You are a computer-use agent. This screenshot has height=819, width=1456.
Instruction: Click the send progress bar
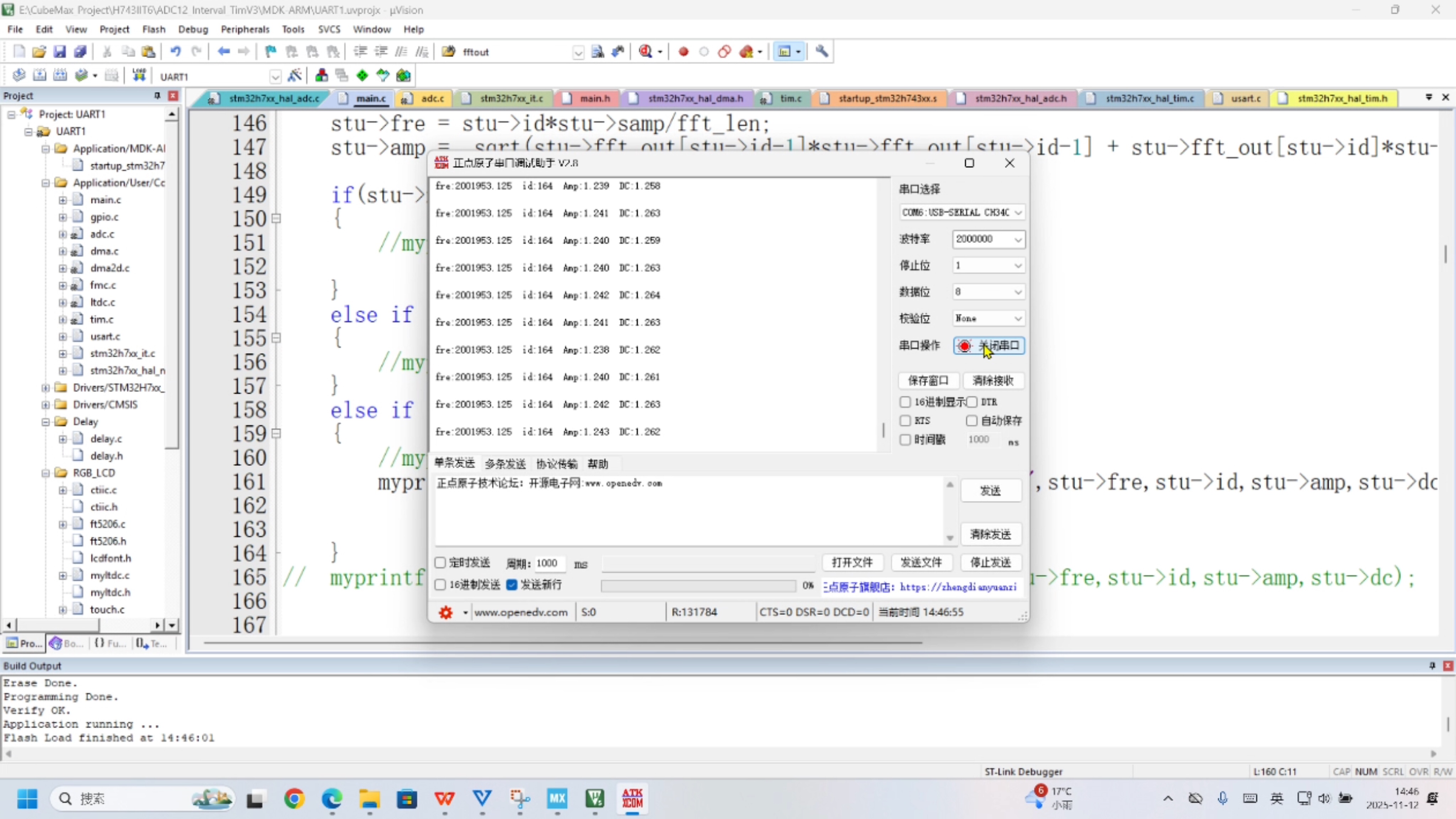698,585
